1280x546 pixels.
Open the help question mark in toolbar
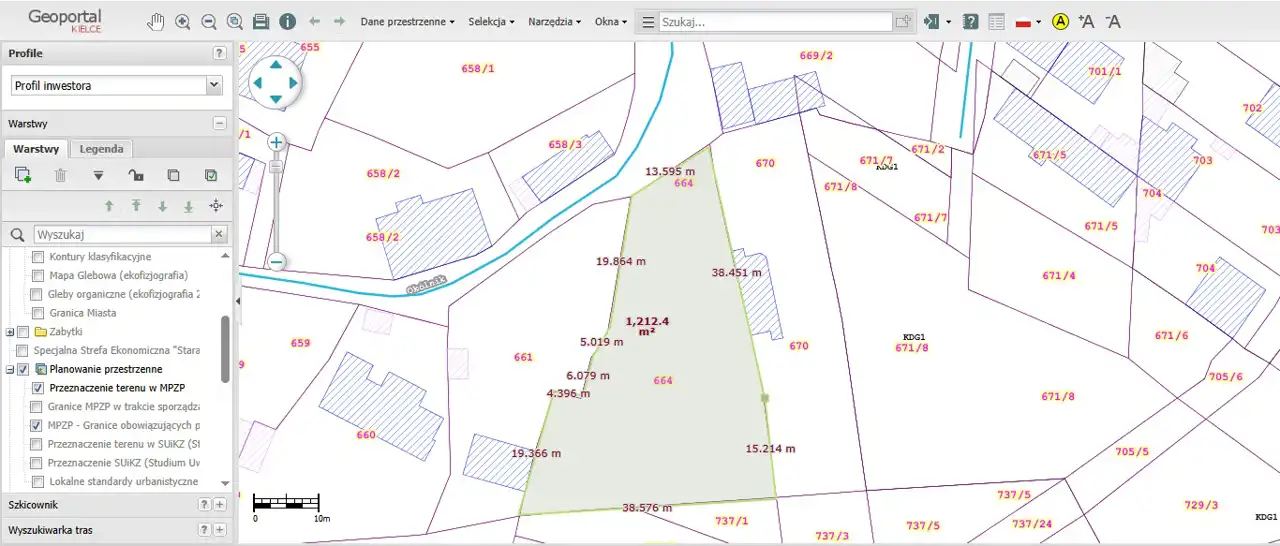click(970, 21)
